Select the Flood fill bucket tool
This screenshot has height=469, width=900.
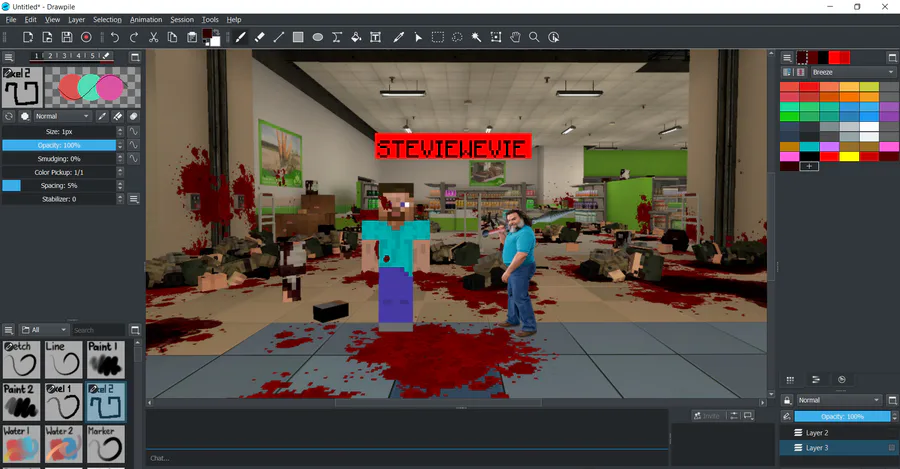[356, 37]
